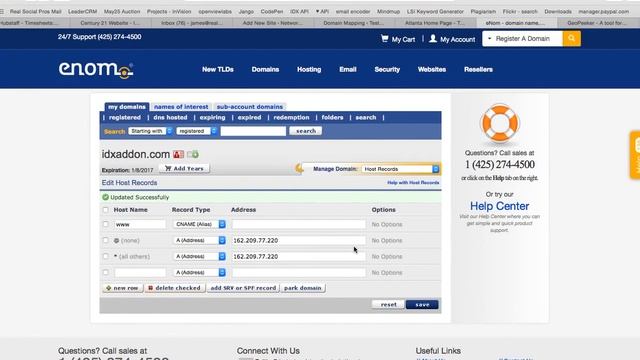This screenshot has width=640, height=360.
Task: Switch to the Atlanta Home Page browser tab
Action: pos(435,23)
